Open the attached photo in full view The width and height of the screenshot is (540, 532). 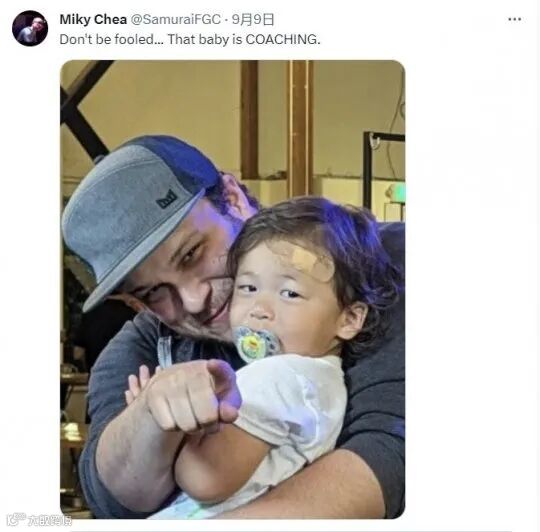click(x=232, y=289)
